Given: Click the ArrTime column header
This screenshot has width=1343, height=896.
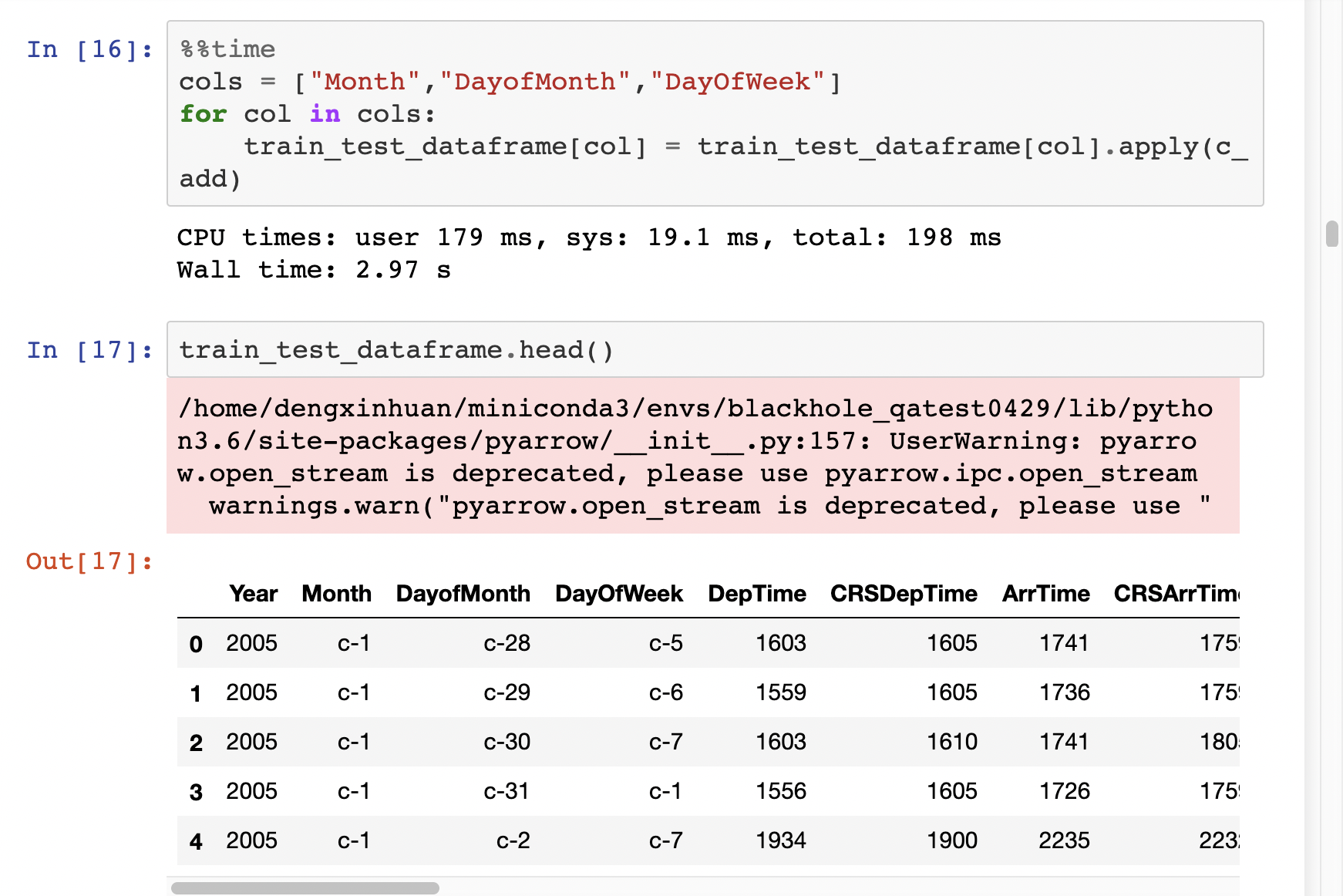Looking at the screenshot, I should [x=1045, y=594].
